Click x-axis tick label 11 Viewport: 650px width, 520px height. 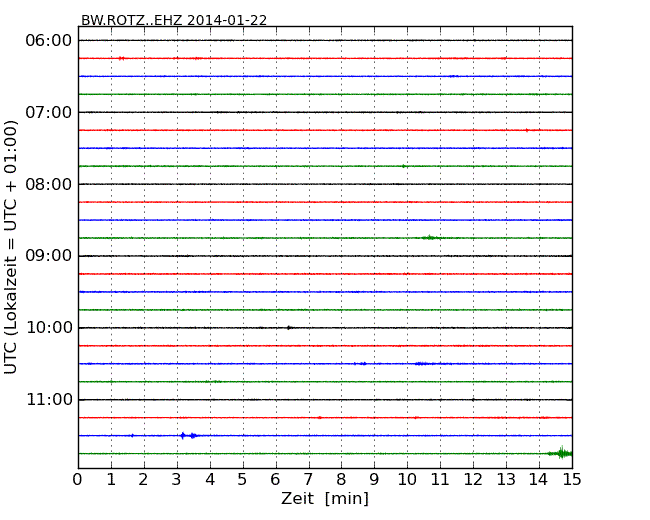pos(440,480)
